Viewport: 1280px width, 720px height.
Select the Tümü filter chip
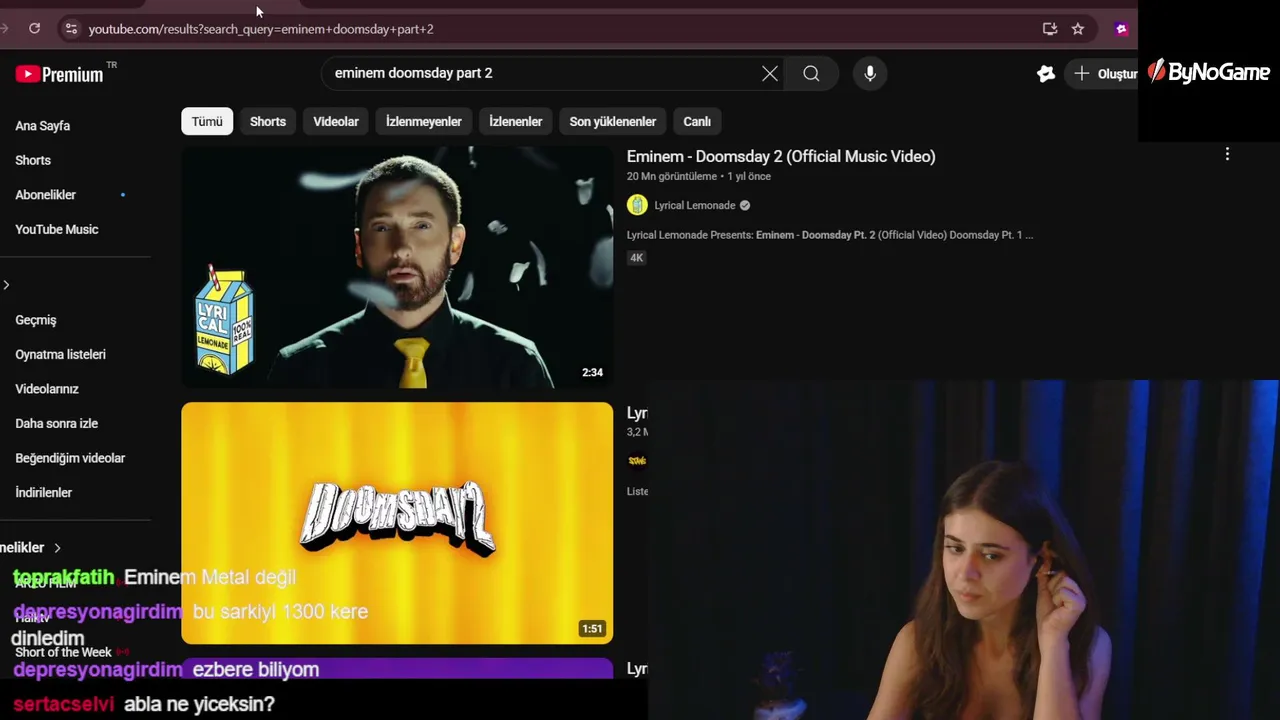(207, 121)
